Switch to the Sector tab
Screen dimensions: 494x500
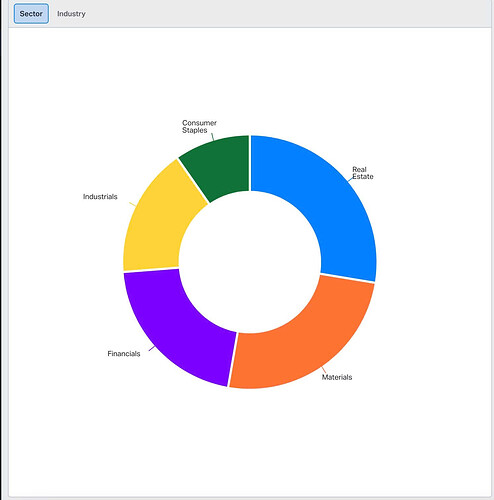[x=31, y=14]
